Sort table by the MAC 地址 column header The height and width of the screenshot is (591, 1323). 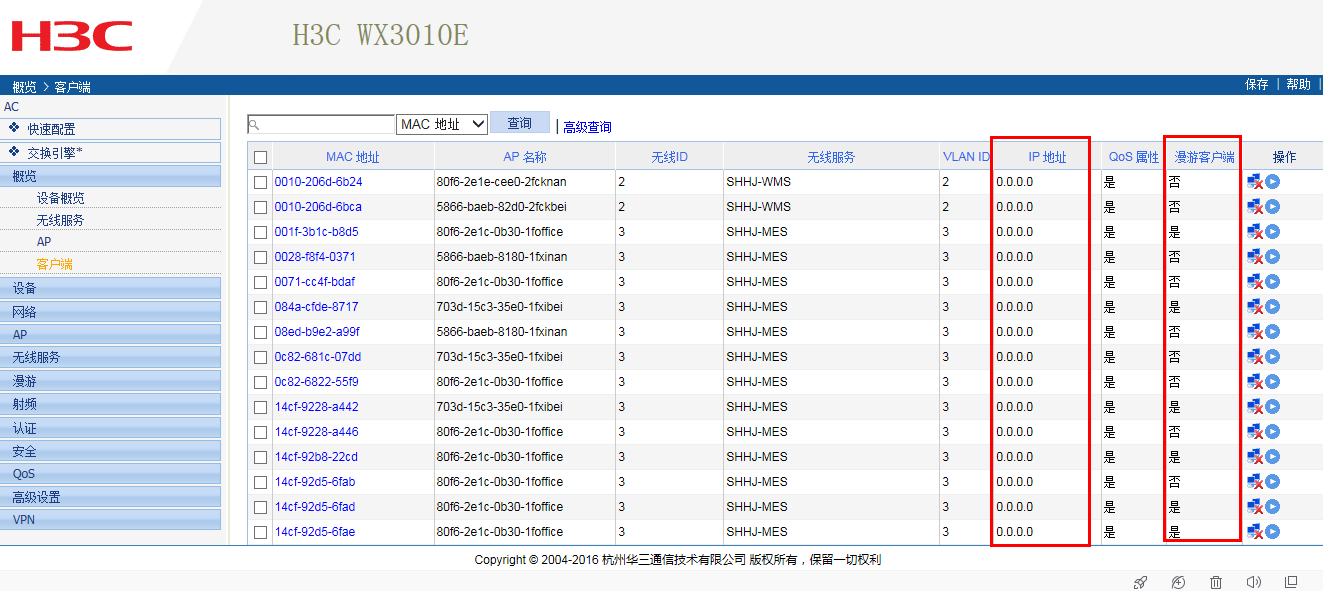tap(353, 158)
